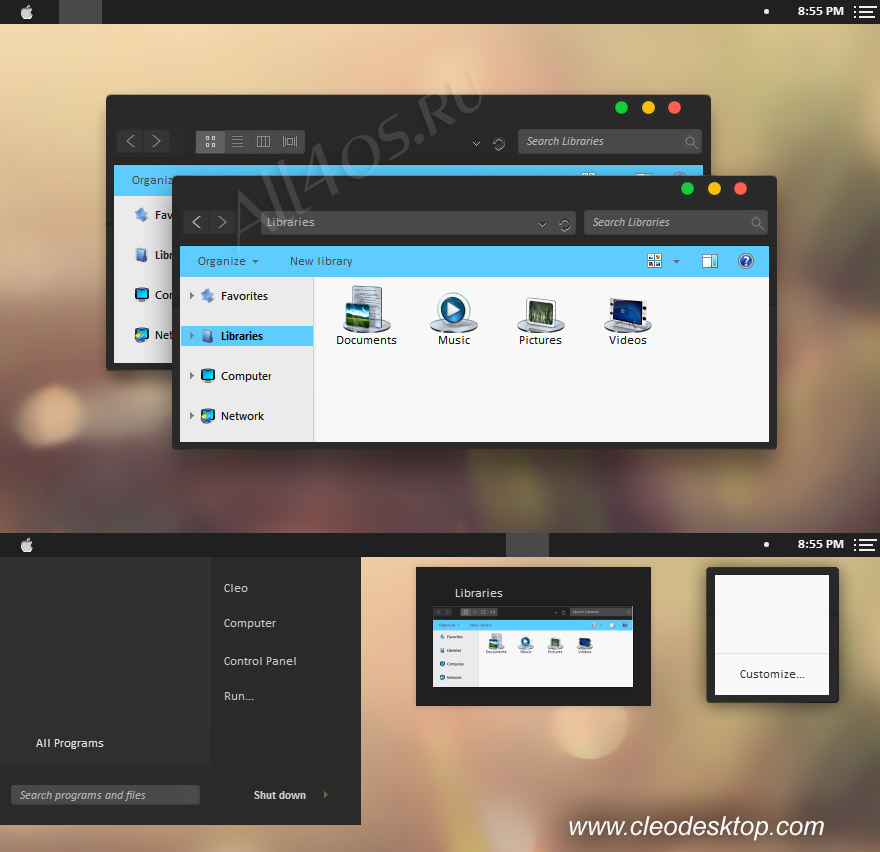Go back in the rear window
Screen dimensions: 880x852
pyautogui.click(x=130, y=141)
